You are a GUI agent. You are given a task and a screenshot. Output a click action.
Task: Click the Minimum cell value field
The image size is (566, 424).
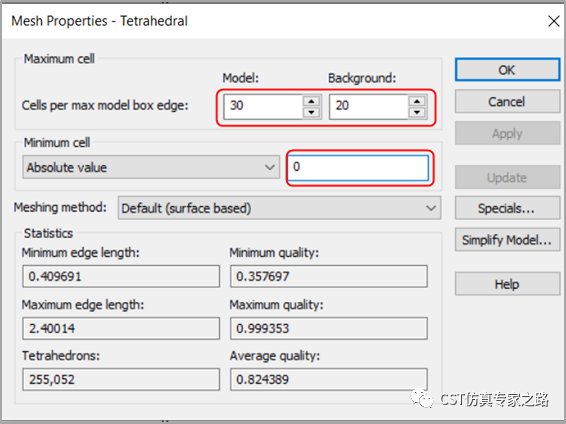coord(358,167)
